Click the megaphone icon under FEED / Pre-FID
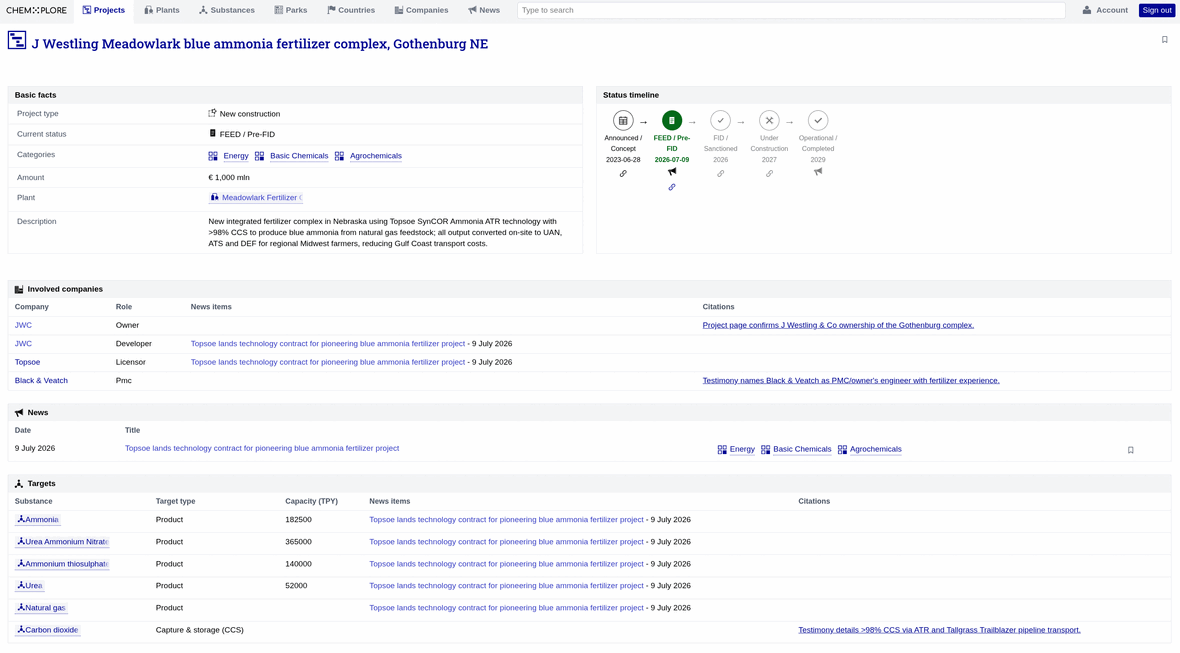1180x653 pixels. click(672, 172)
